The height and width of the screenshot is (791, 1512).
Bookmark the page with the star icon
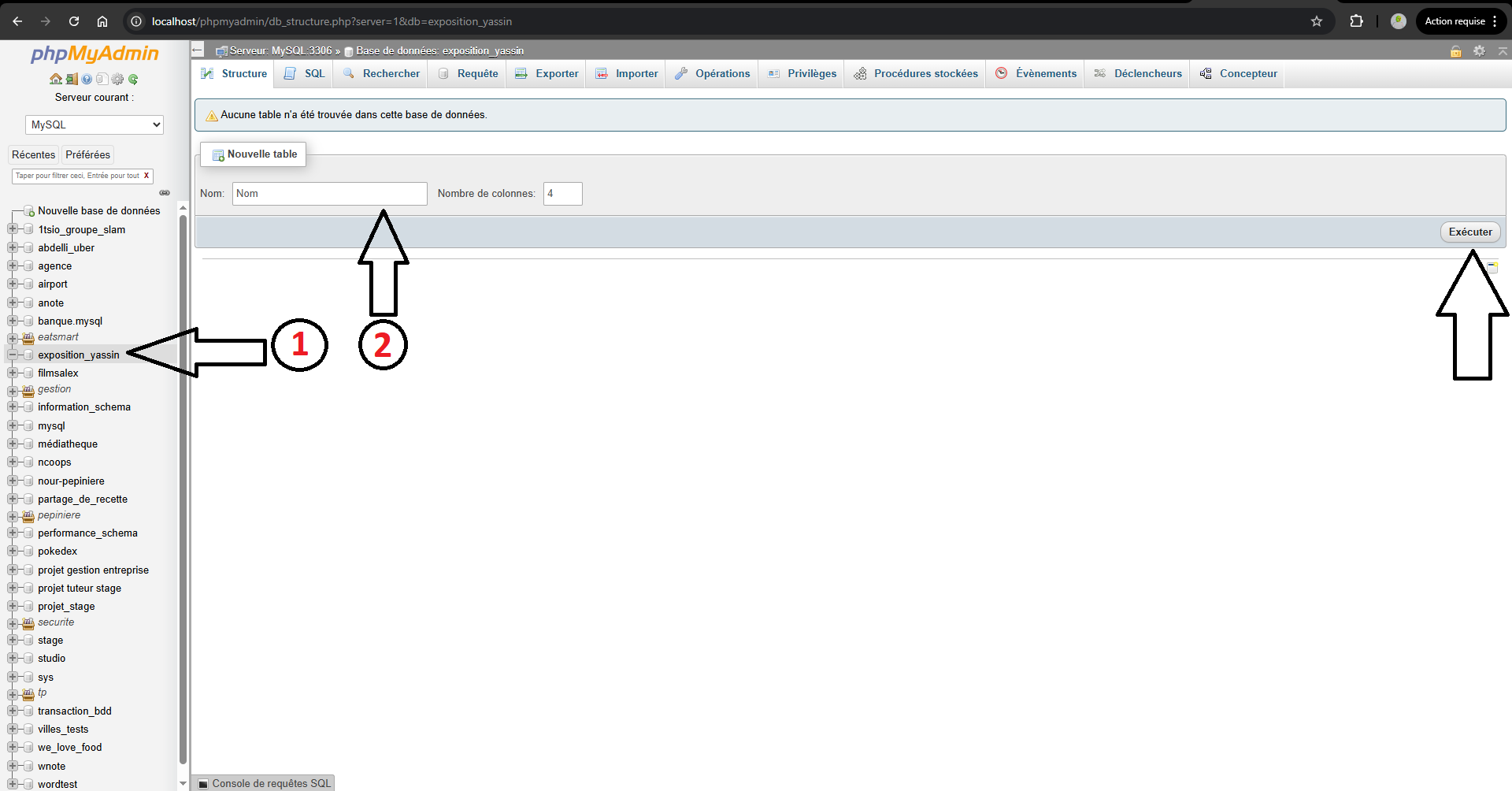pos(1317,21)
